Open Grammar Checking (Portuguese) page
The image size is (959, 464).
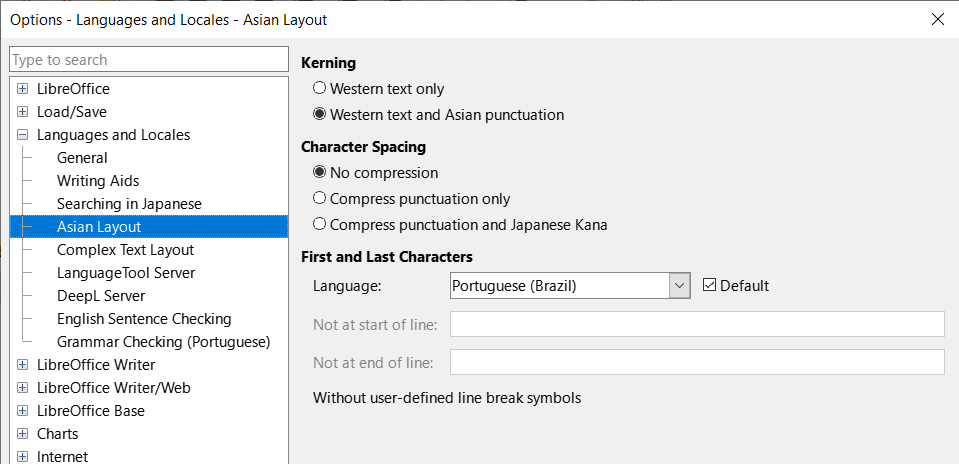pos(163,342)
